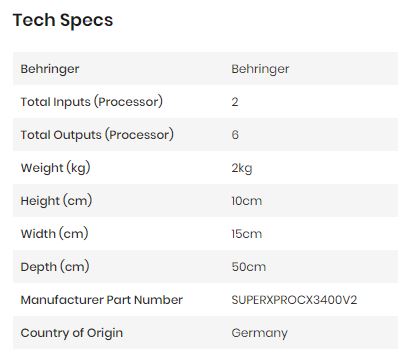The width and height of the screenshot is (411, 361).
Task: Click the Behringer brand value
Action: 260,69
